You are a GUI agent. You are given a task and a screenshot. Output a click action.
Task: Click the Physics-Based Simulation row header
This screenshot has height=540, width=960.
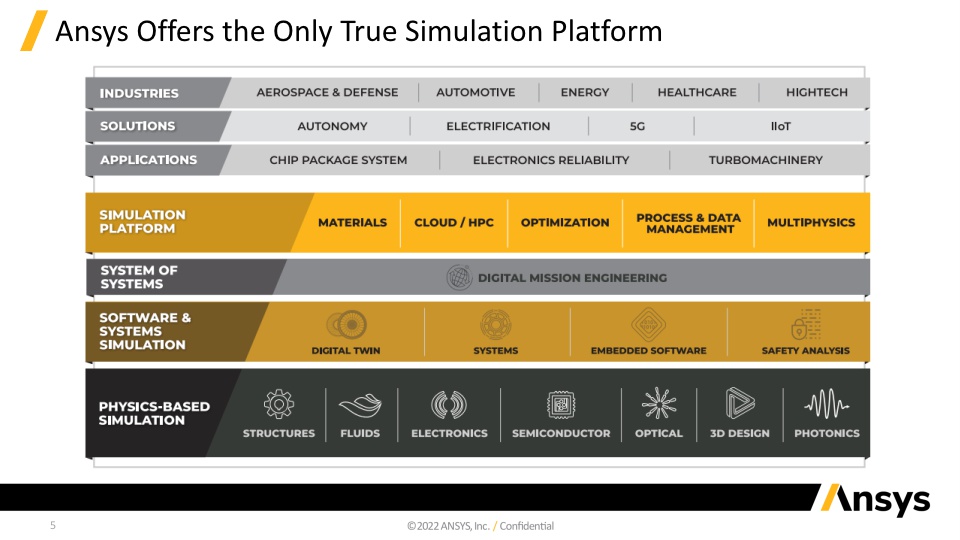point(142,413)
